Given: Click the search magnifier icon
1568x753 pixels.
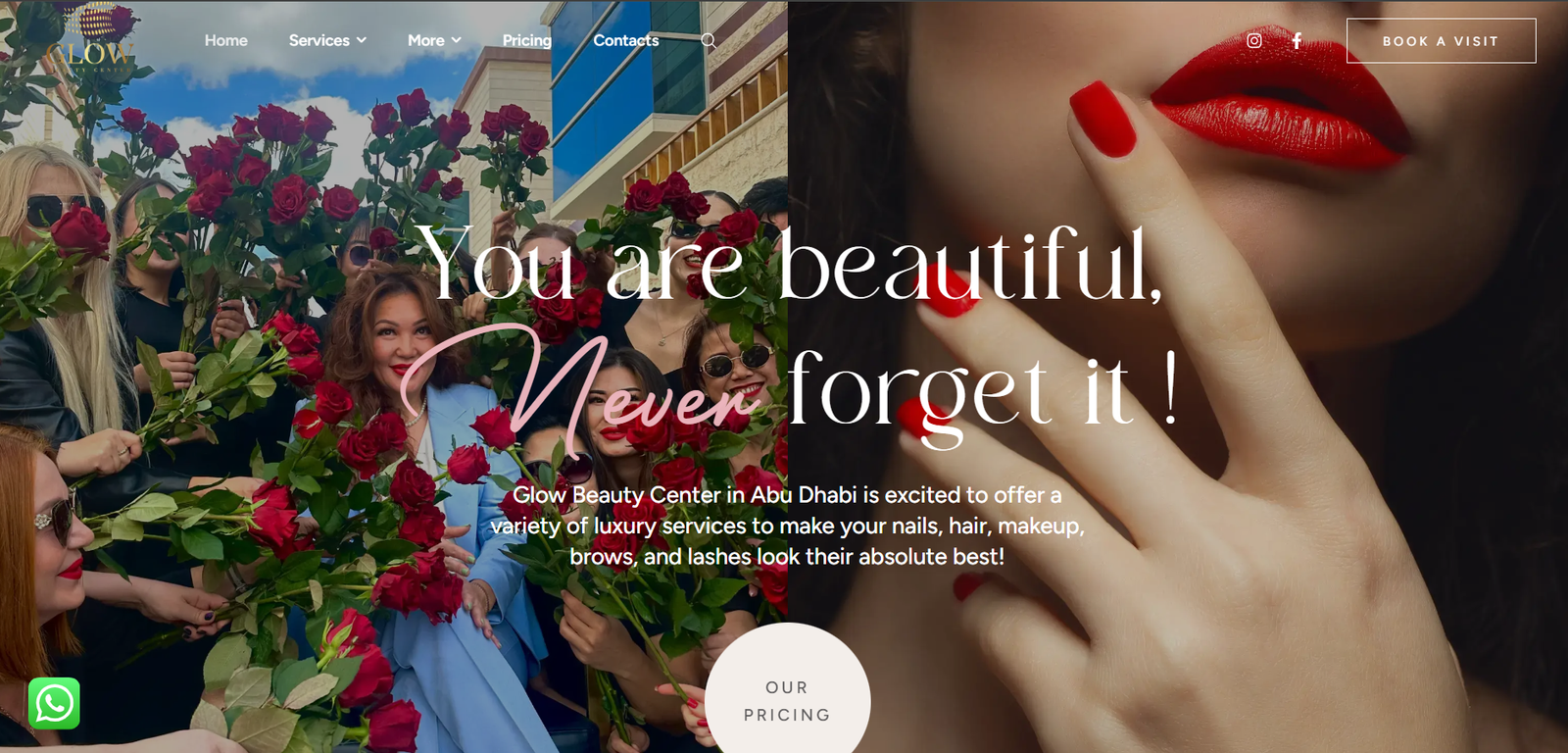Looking at the screenshot, I should point(709,41).
